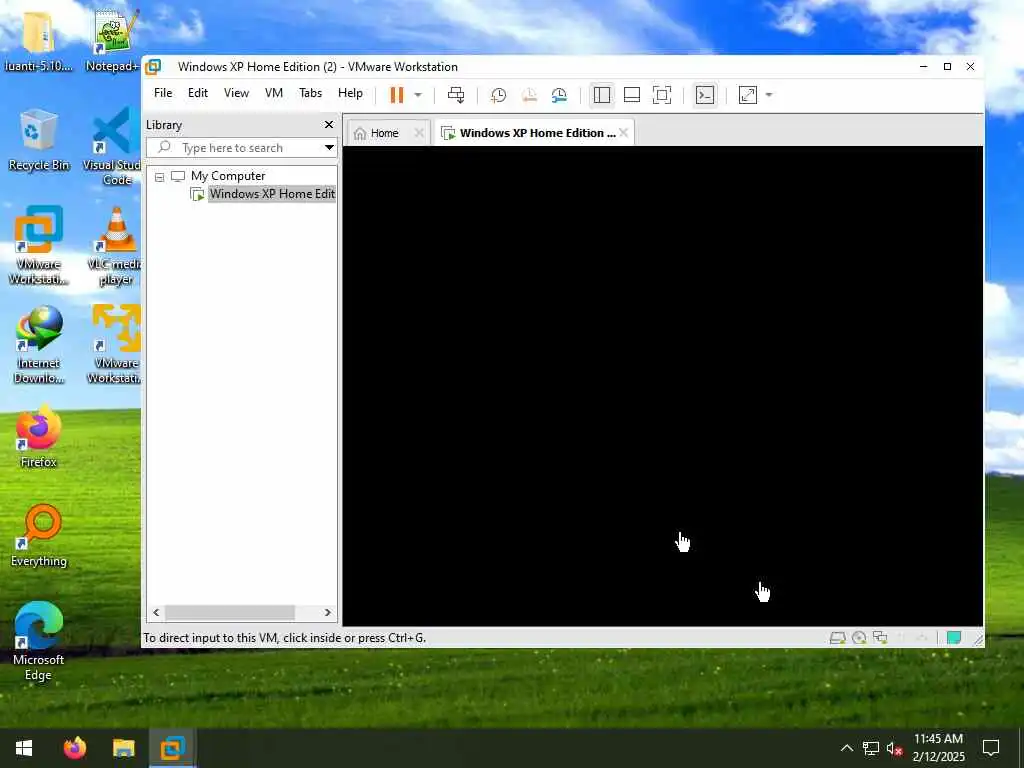
Task: Open the Tabs menu
Action: pos(310,93)
